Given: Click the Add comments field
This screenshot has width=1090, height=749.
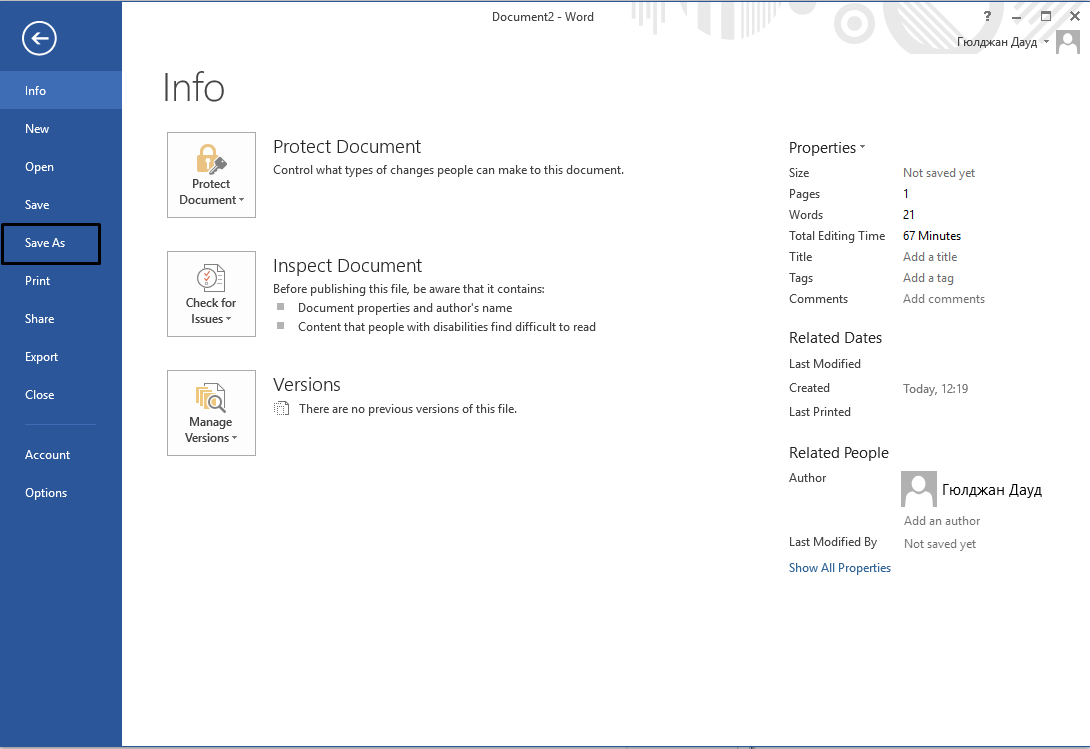Looking at the screenshot, I should click(943, 299).
